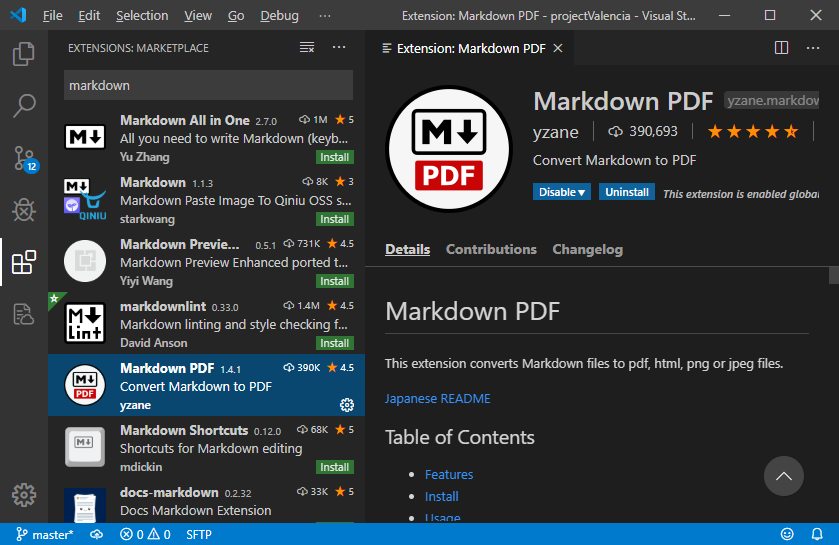The width and height of the screenshot is (839, 545).
Task: Open the Go menu
Action: (236, 16)
